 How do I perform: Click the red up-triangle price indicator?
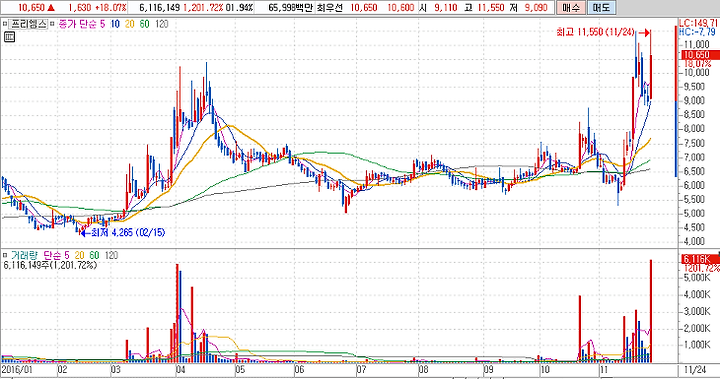[x=51, y=7]
